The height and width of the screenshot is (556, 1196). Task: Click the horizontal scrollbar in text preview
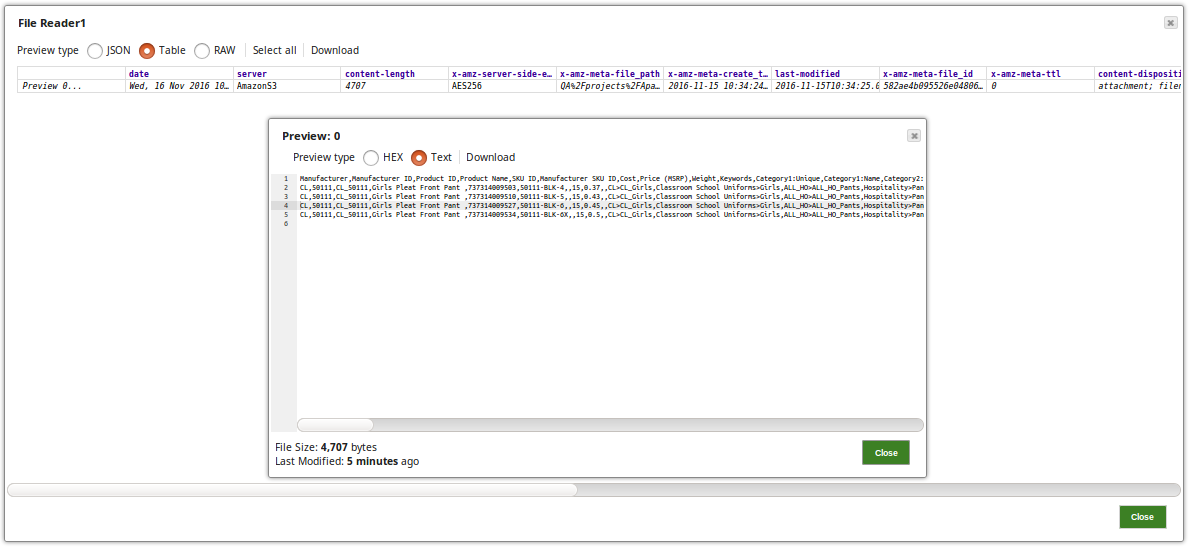tap(610, 425)
